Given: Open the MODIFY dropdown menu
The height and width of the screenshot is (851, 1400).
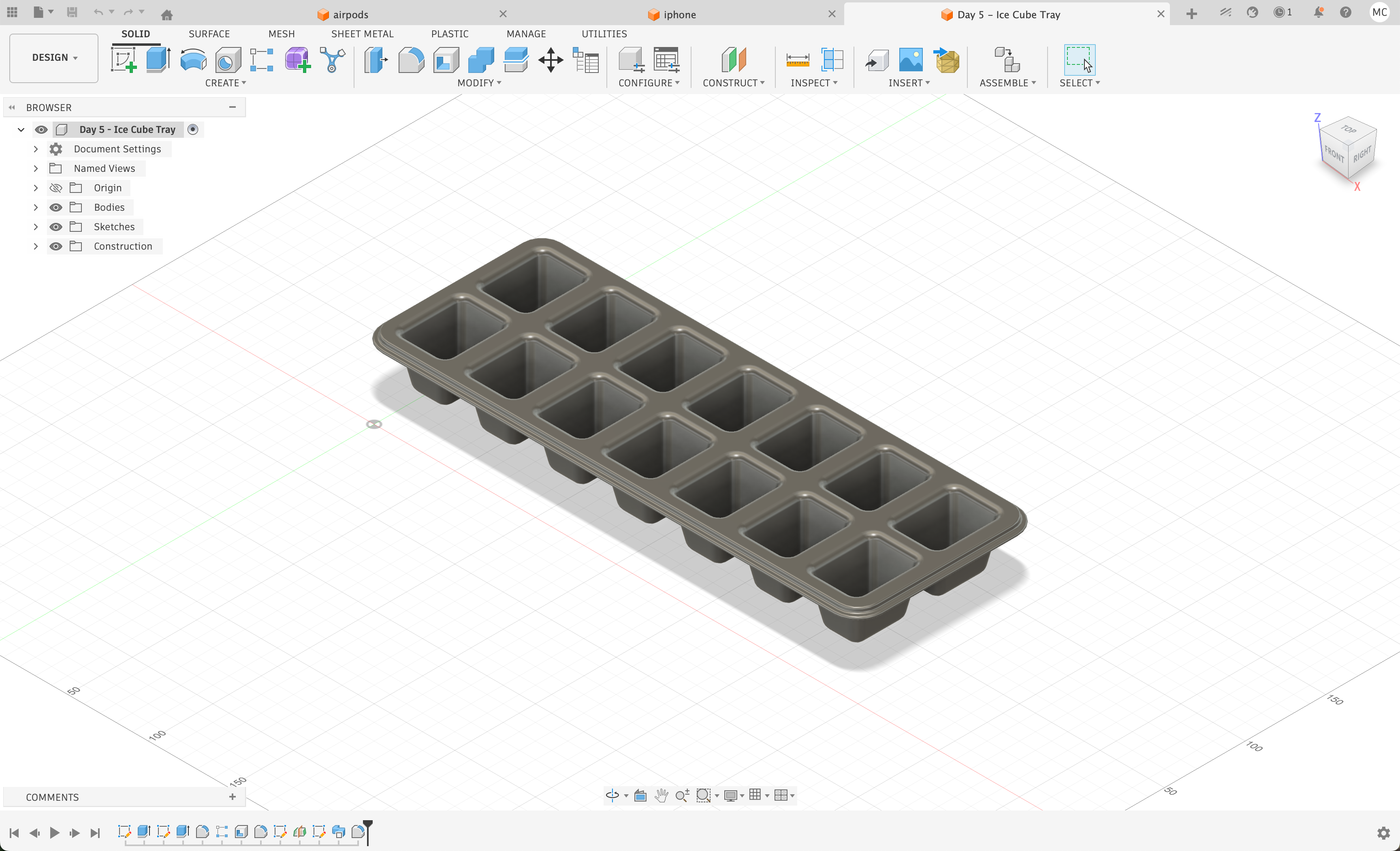Looking at the screenshot, I should [479, 83].
